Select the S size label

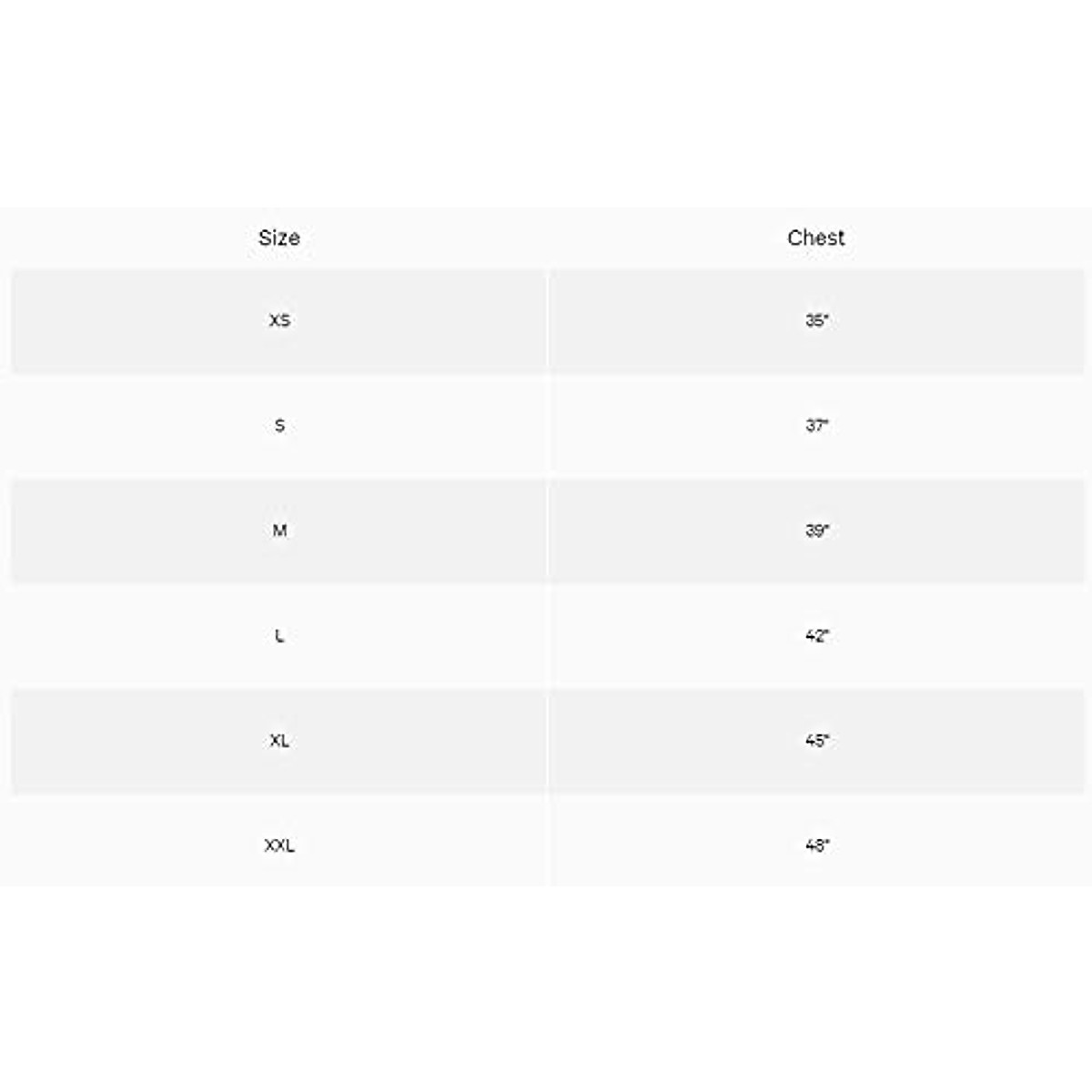coord(279,425)
